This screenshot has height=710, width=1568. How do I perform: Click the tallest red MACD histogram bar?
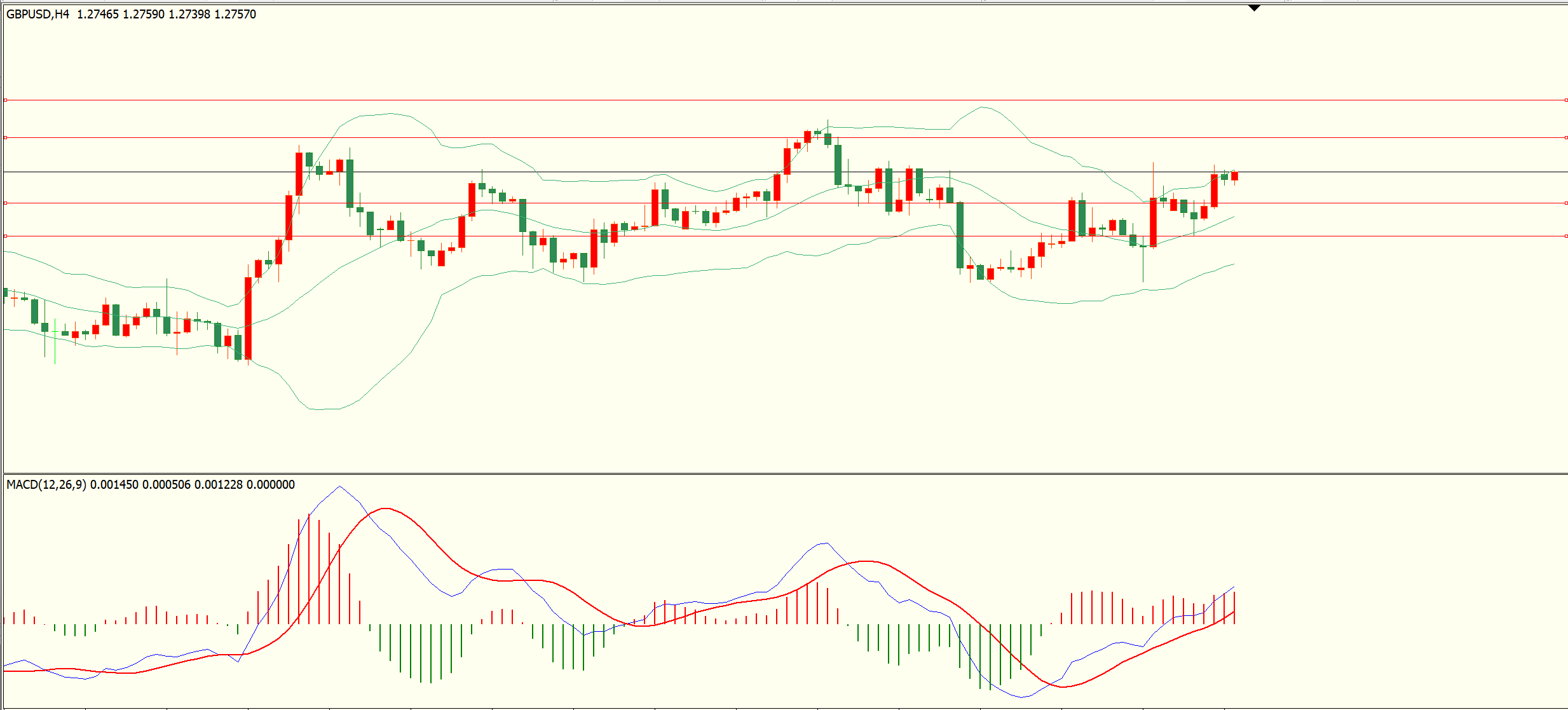pos(309,570)
